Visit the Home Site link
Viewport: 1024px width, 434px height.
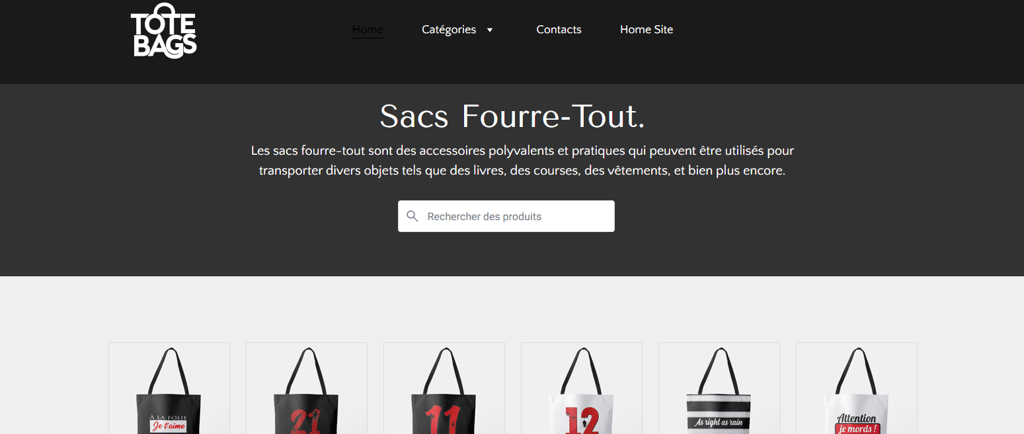pyautogui.click(x=647, y=29)
